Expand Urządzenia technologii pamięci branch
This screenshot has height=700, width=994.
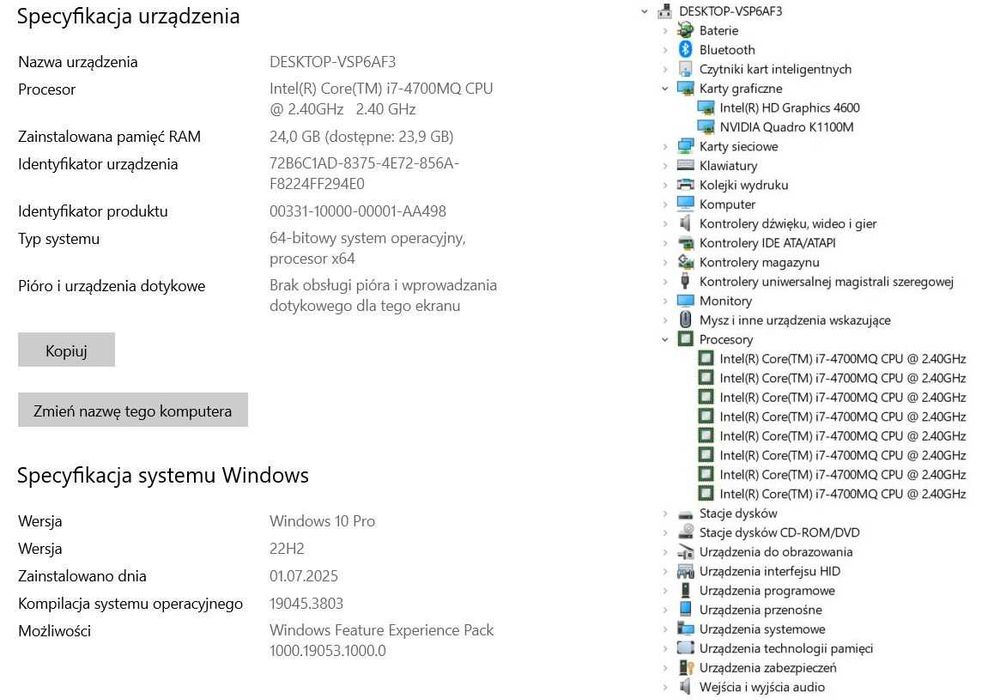click(x=664, y=648)
